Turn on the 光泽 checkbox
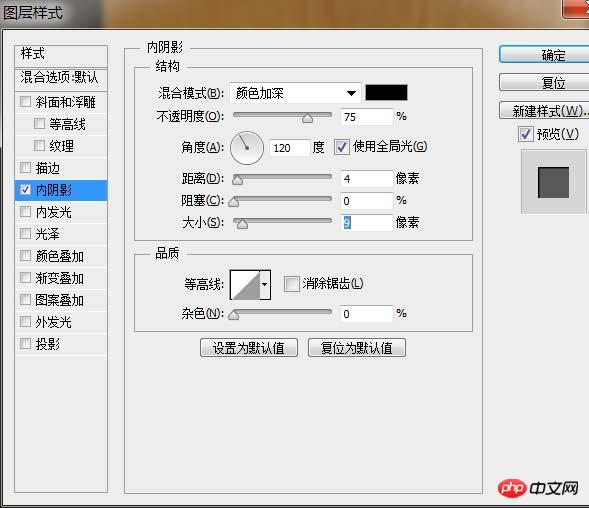The image size is (589, 508). pyautogui.click(x=25, y=233)
